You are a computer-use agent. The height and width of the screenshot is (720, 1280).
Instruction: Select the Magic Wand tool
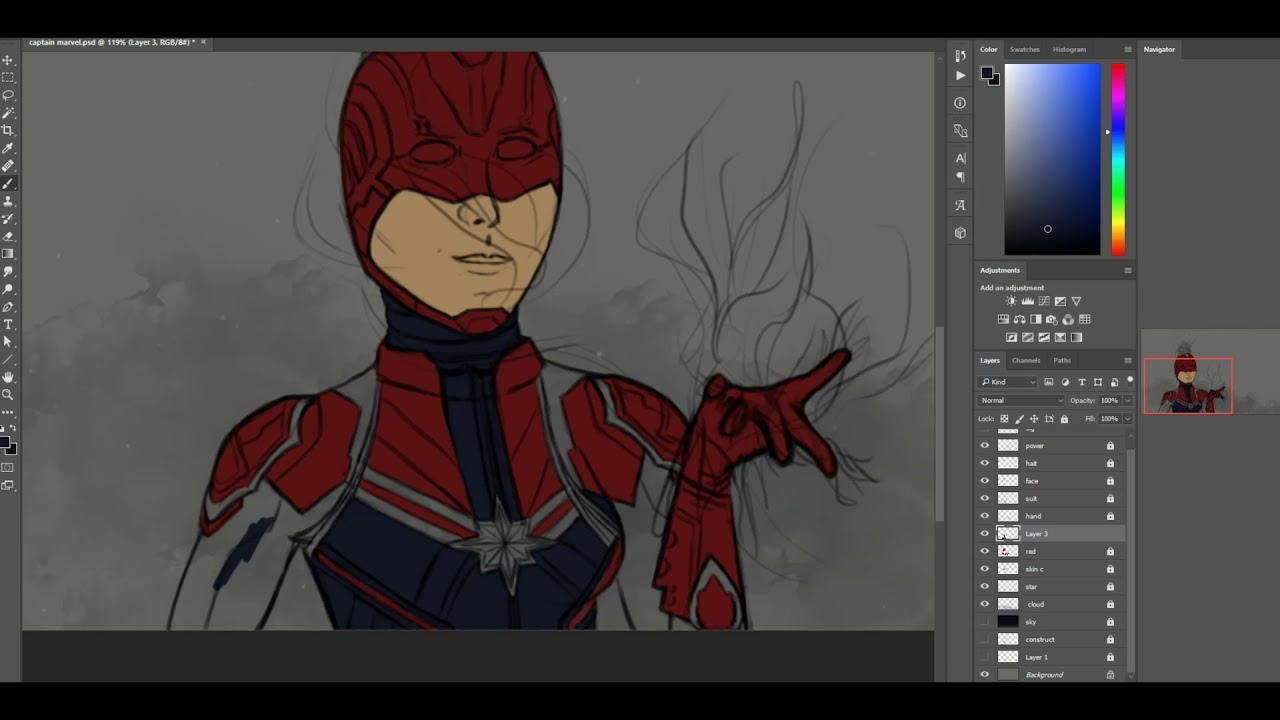[8, 113]
